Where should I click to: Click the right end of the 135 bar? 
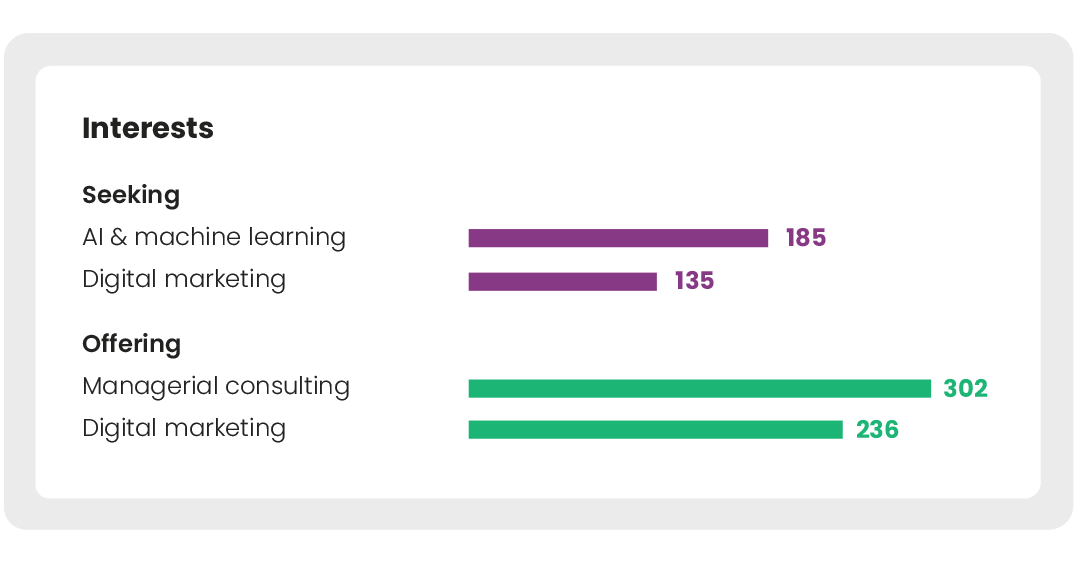pos(653,282)
